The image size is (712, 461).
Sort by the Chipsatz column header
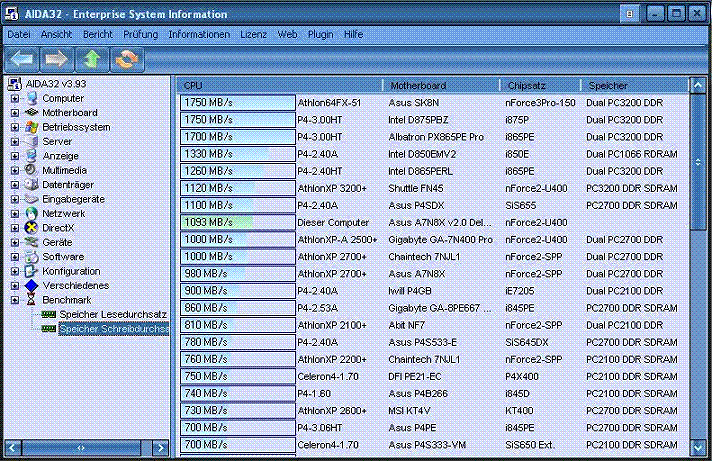(x=540, y=85)
